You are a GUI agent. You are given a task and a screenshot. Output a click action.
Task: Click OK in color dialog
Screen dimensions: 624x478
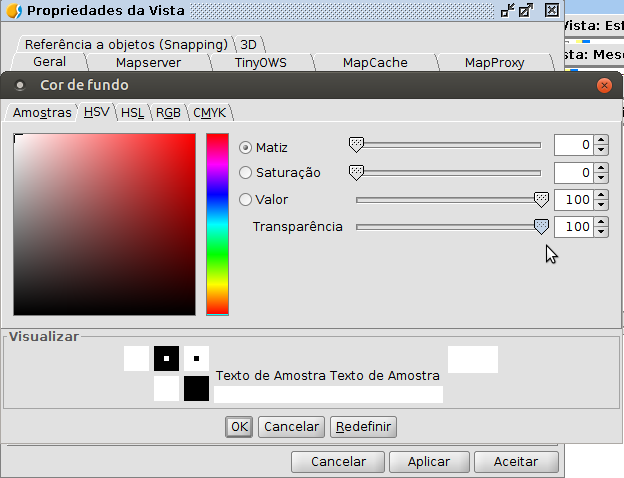pyautogui.click(x=238, y=427)
